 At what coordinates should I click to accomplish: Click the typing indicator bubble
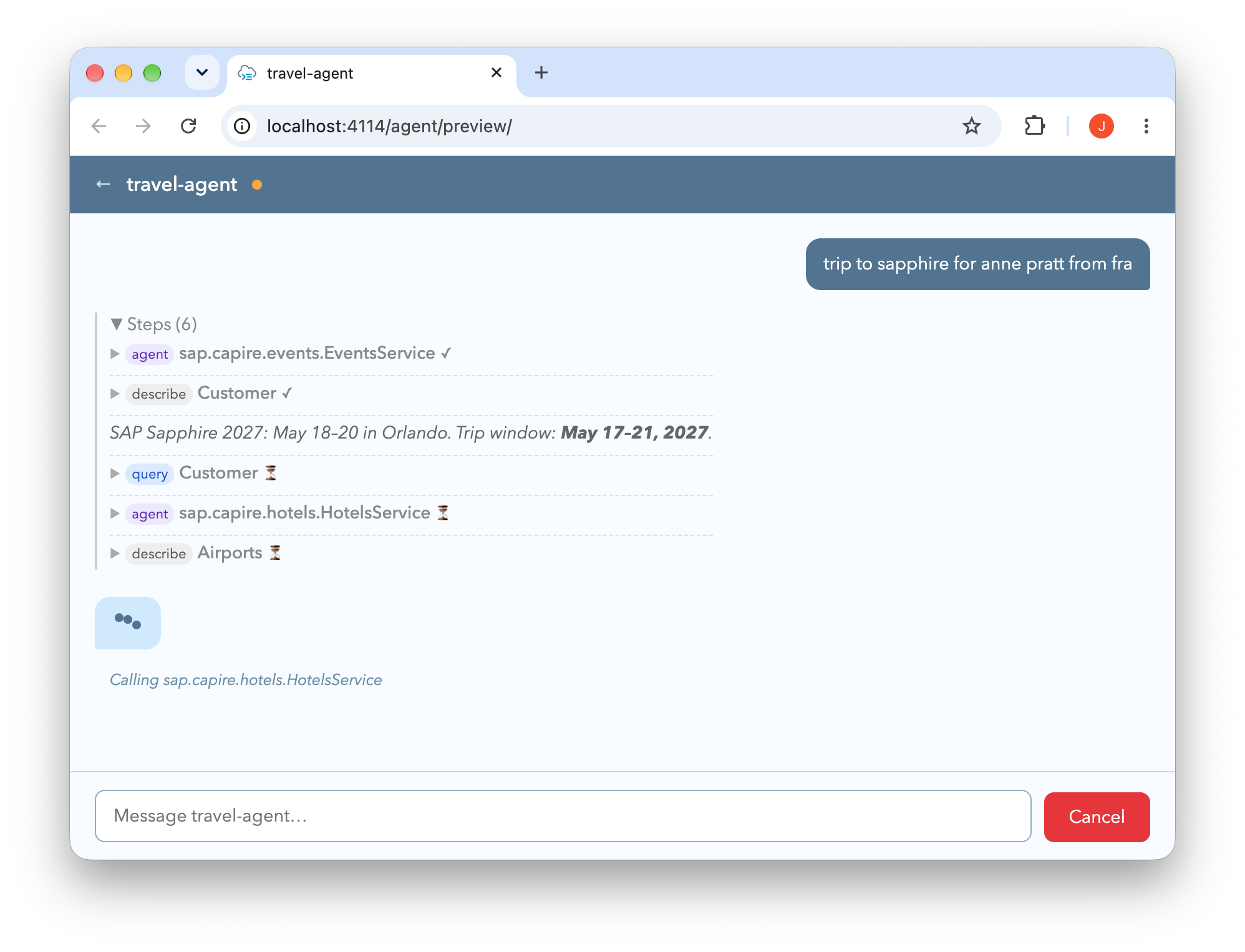point(128,623)
